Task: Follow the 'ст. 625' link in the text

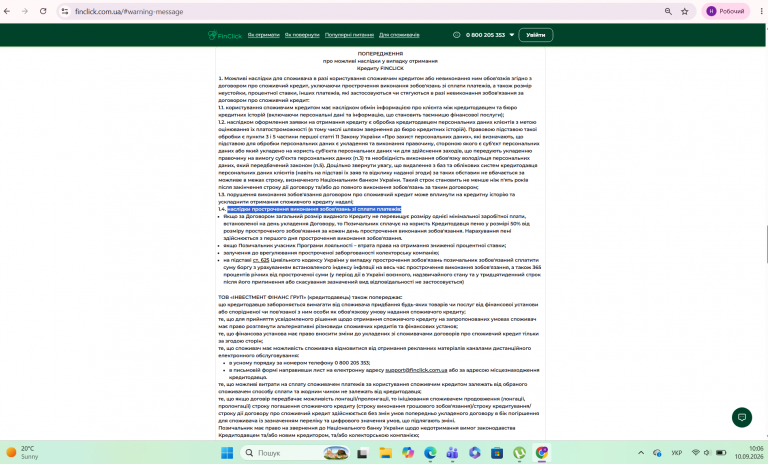Action: coord(261,260)
